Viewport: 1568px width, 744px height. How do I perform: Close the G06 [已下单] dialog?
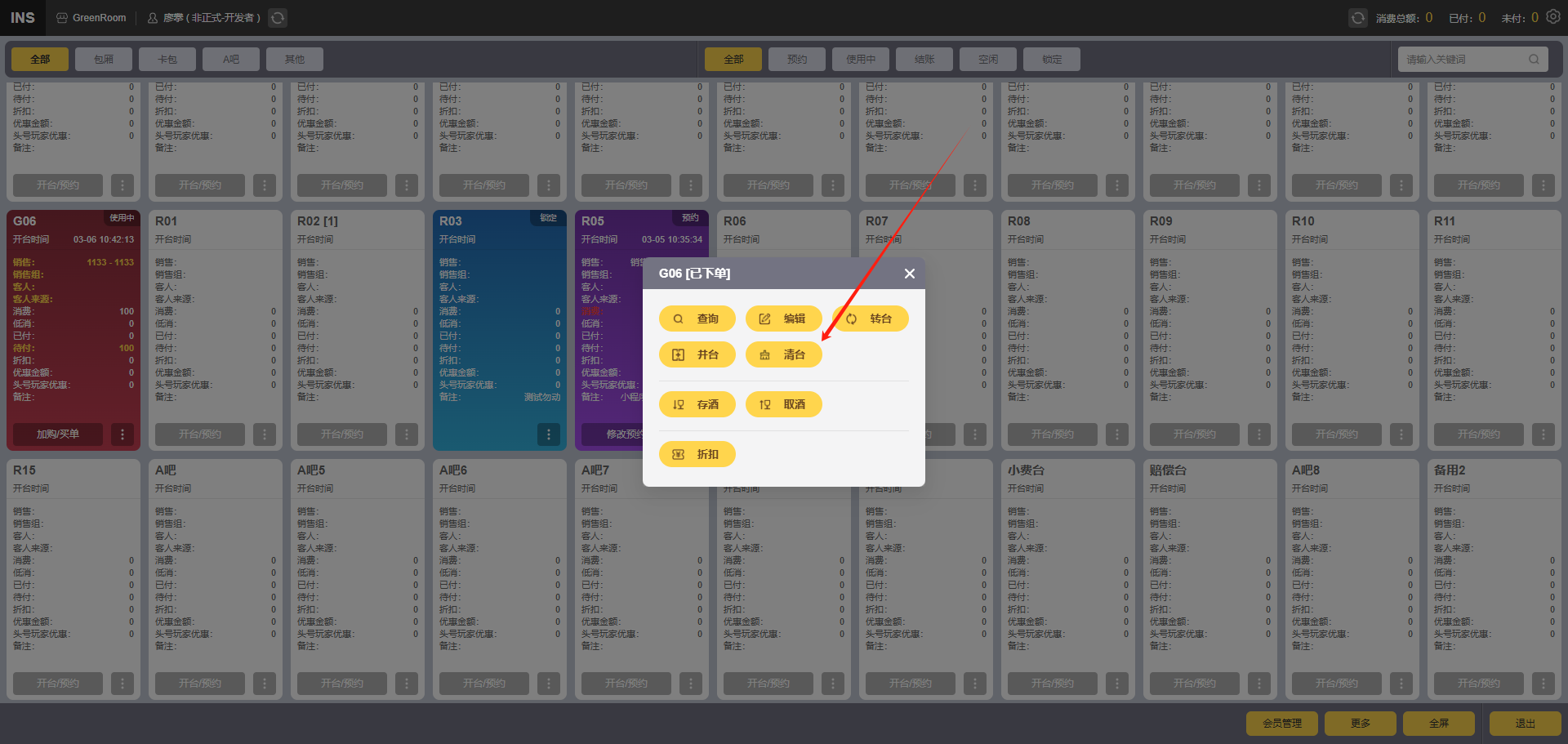click(909, 274)
